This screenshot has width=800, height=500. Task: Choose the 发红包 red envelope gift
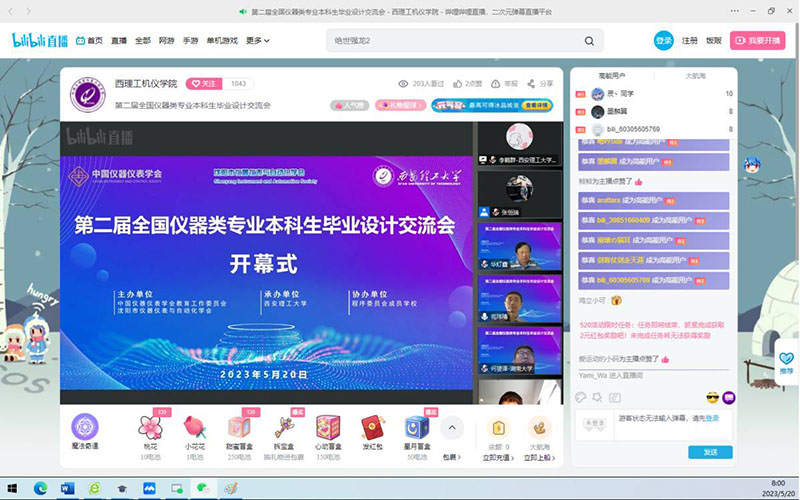[372, 428]
